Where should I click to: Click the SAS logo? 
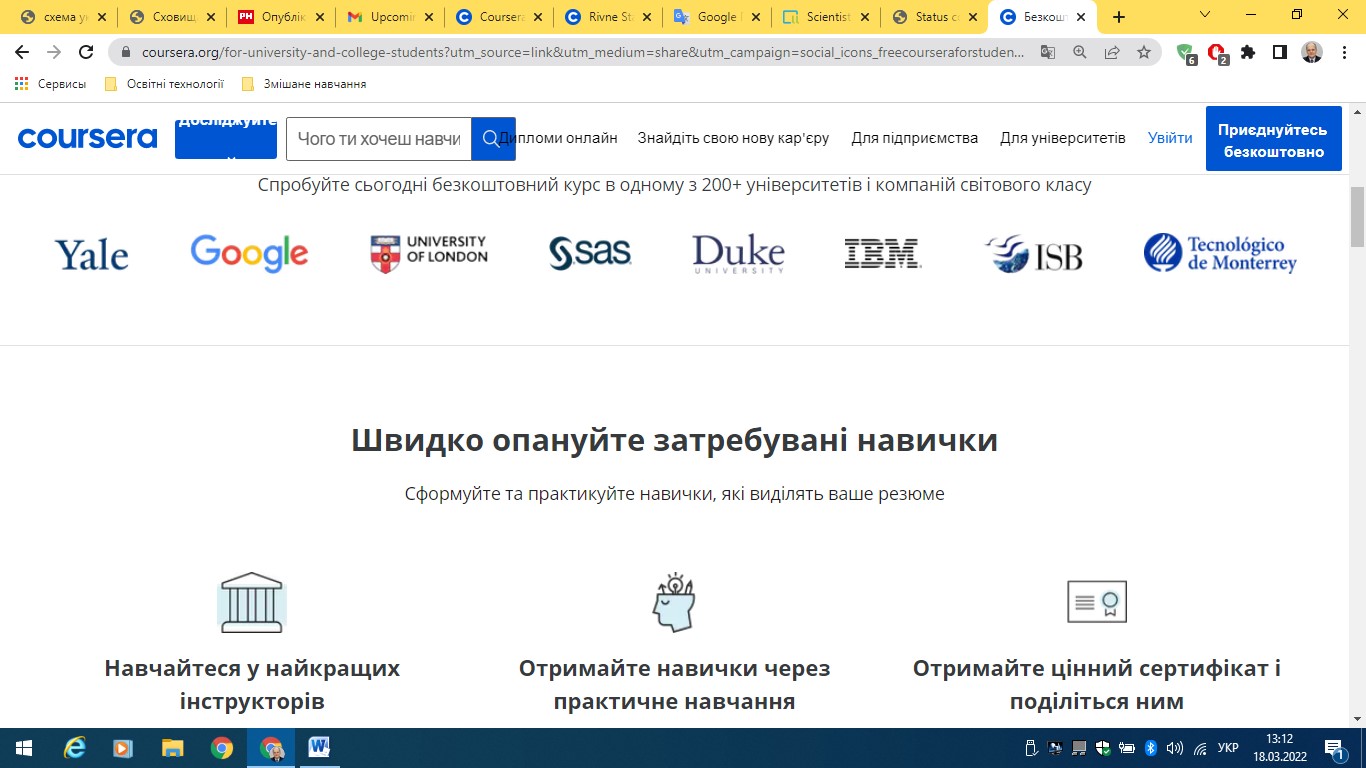coord(590,254)
